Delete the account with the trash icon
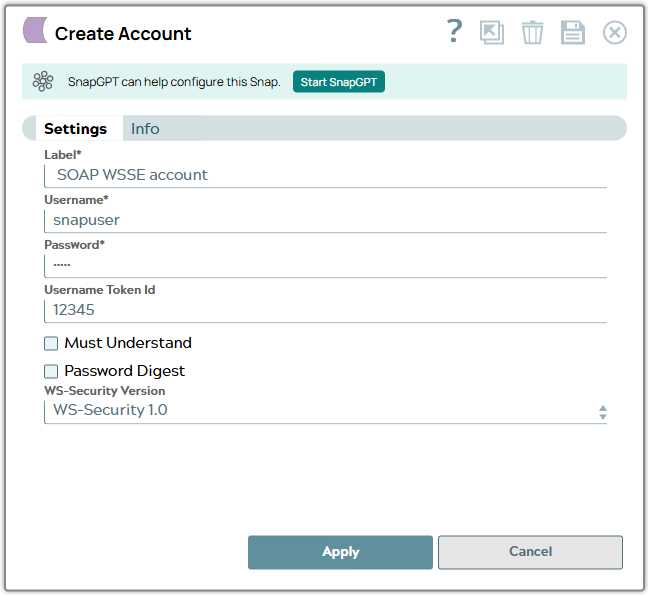This screenshot has width=648, height=595. point(532,32)
